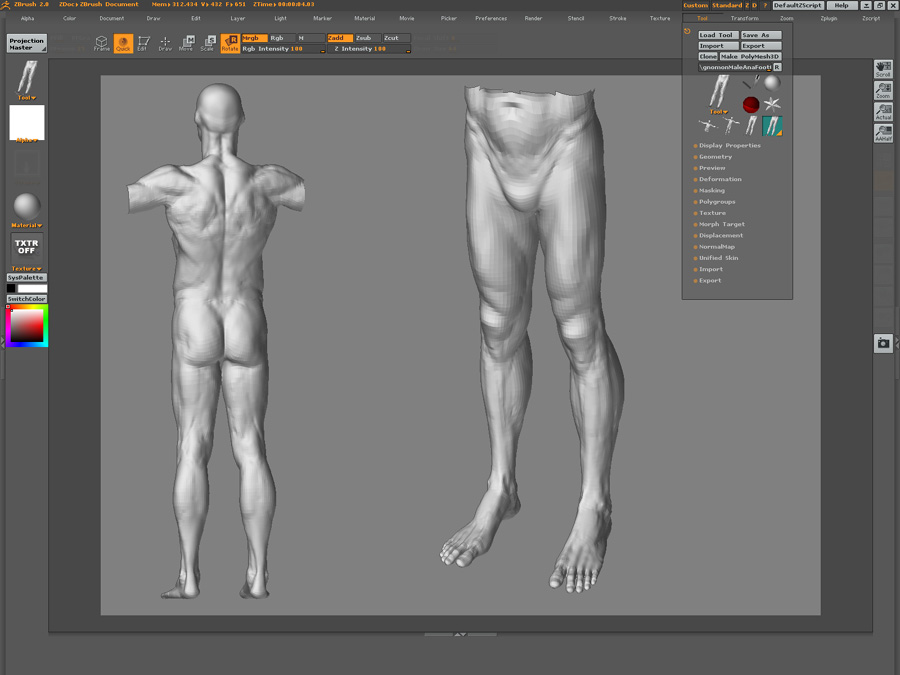The image size is (900, 675).
Task: Open the Material menu
Action: coord(364,18)
